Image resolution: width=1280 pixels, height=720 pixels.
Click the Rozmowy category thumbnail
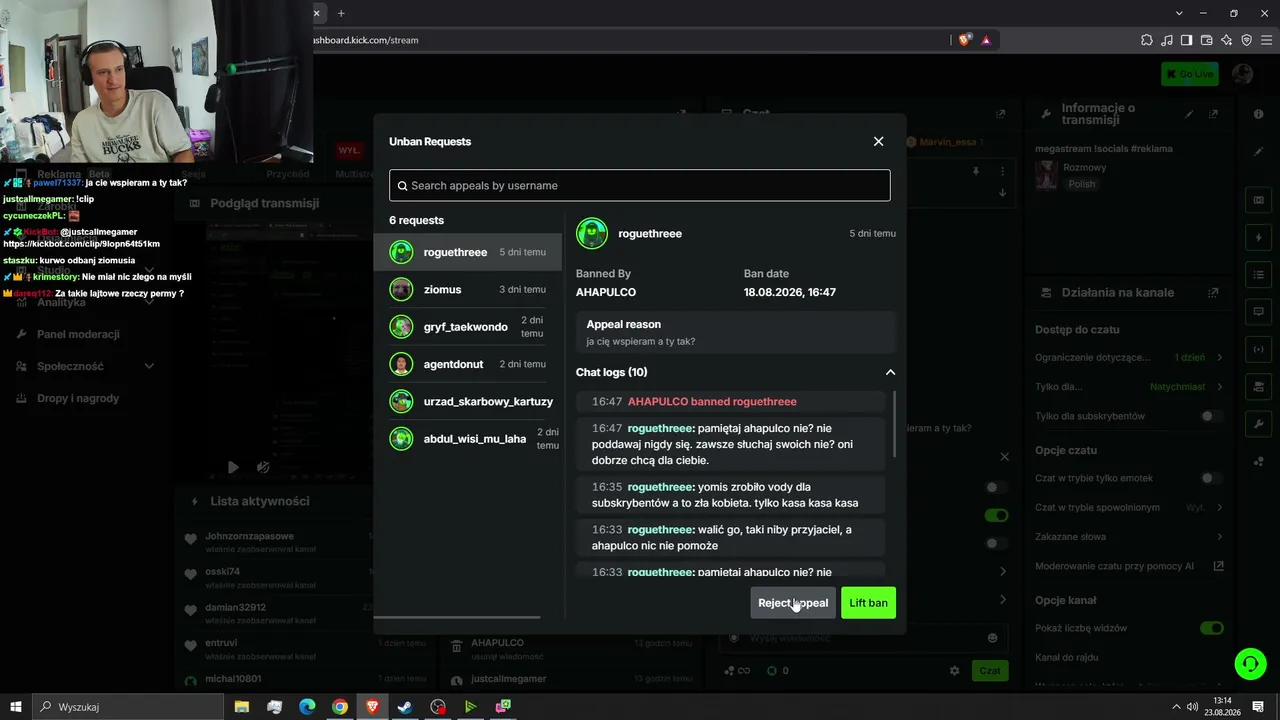click(x=1046, y=175)
